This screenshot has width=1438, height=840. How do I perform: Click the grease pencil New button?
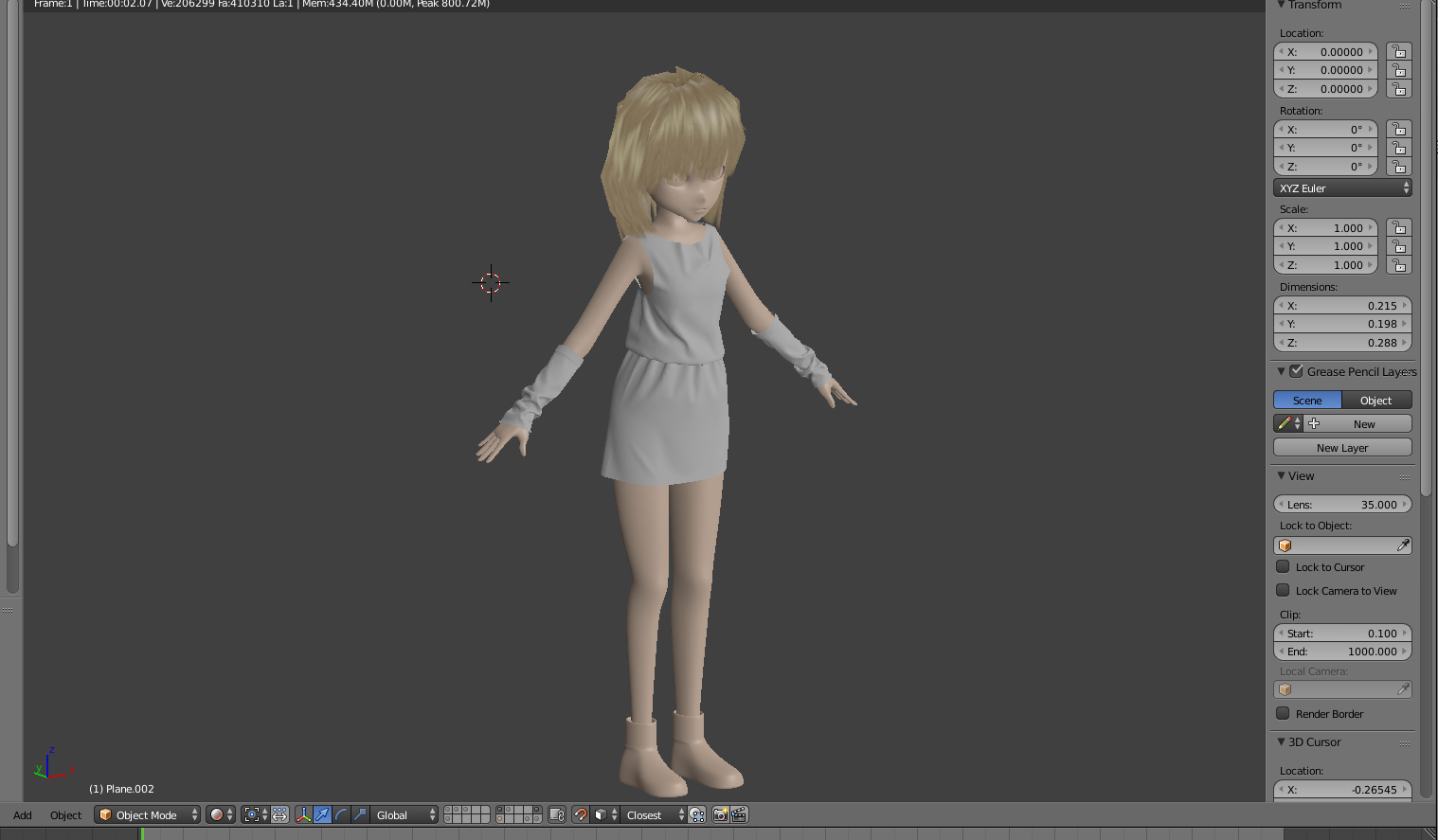pyautogui.click(x=1363, y=424)
